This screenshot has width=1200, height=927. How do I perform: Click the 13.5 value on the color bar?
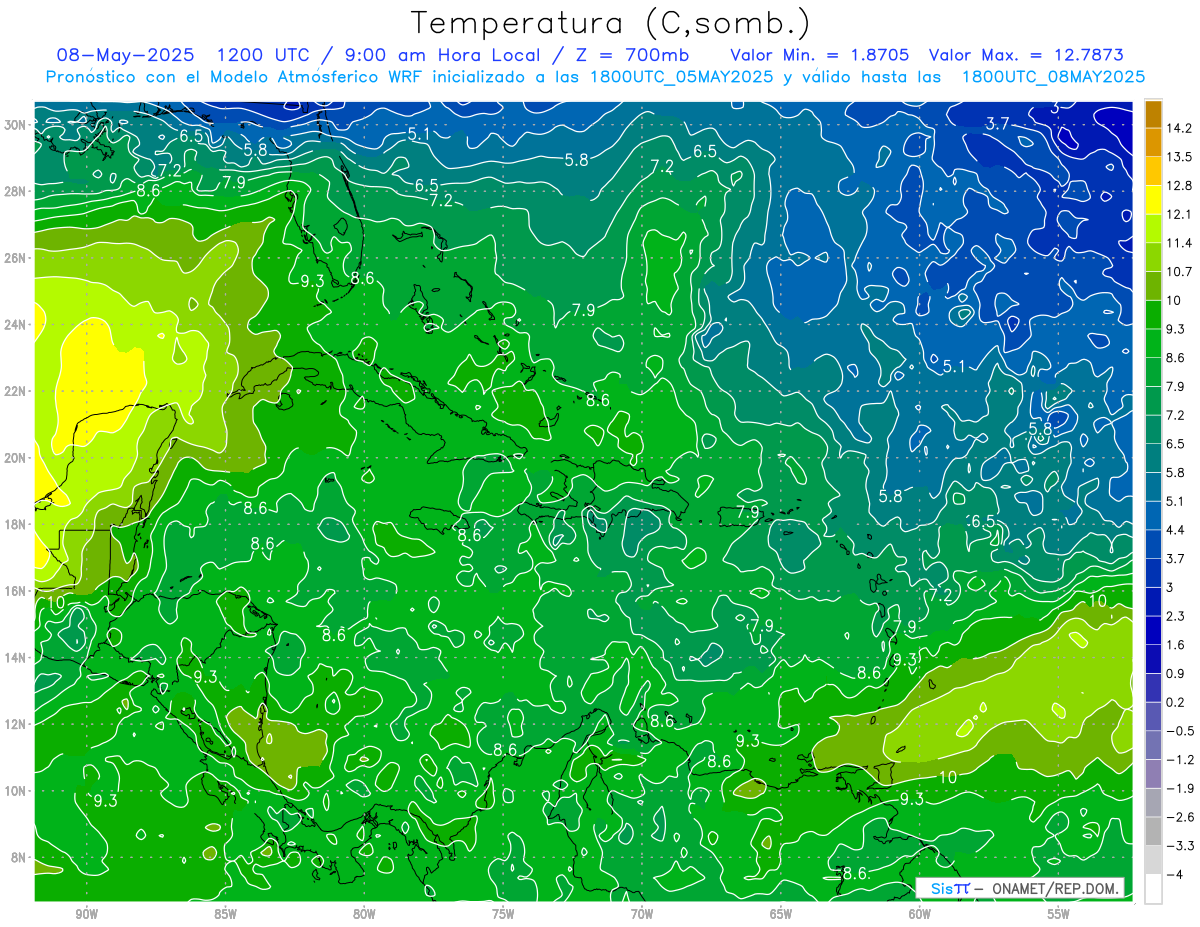coord(1178,157)
